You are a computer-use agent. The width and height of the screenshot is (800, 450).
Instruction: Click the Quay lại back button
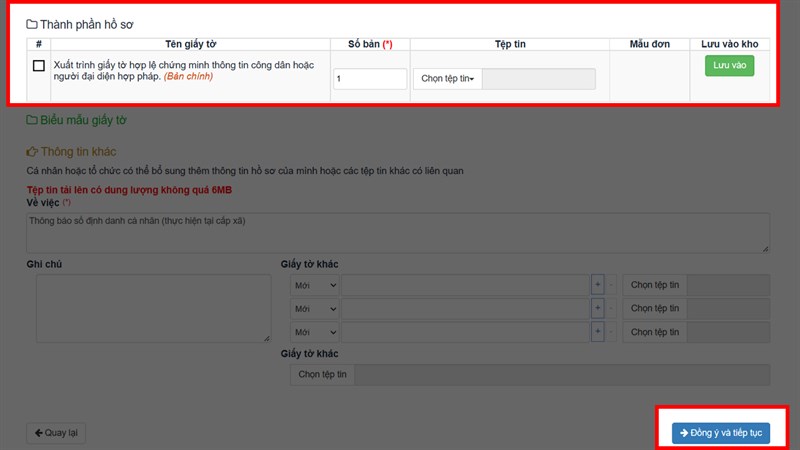[56, 433]
